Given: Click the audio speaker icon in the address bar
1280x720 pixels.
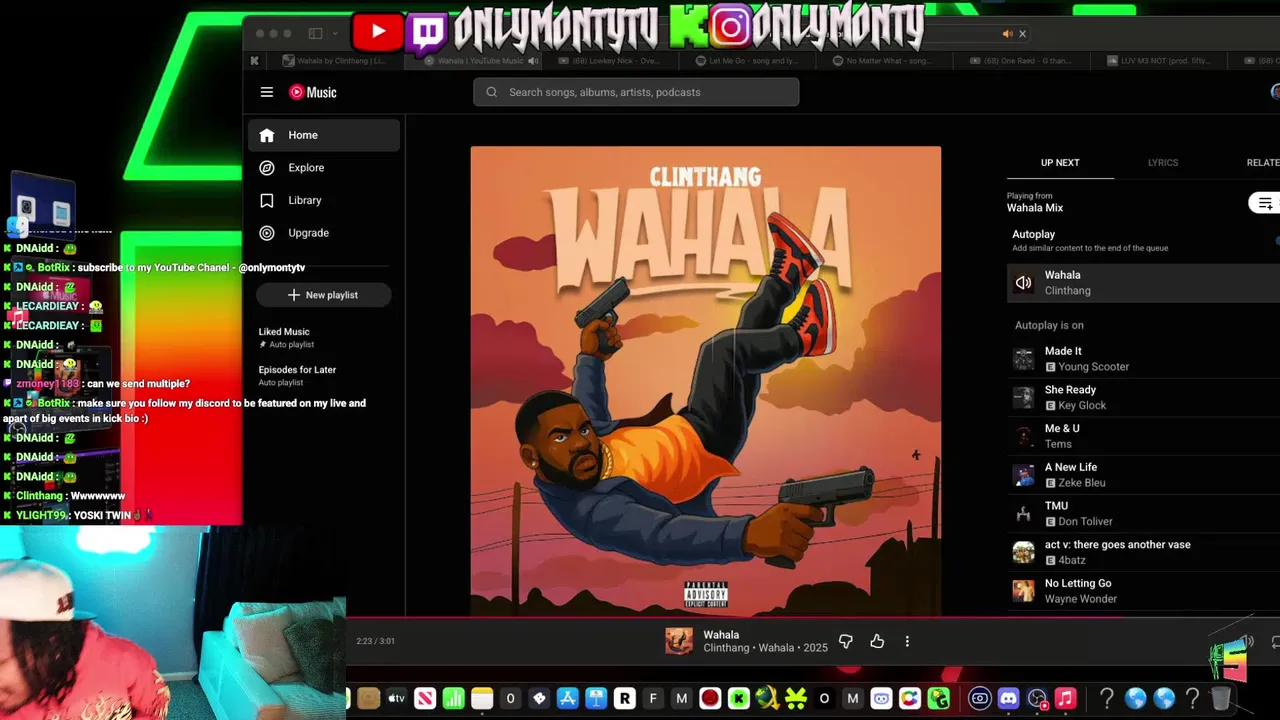Looking at the screenshot, I should 1007,34.
